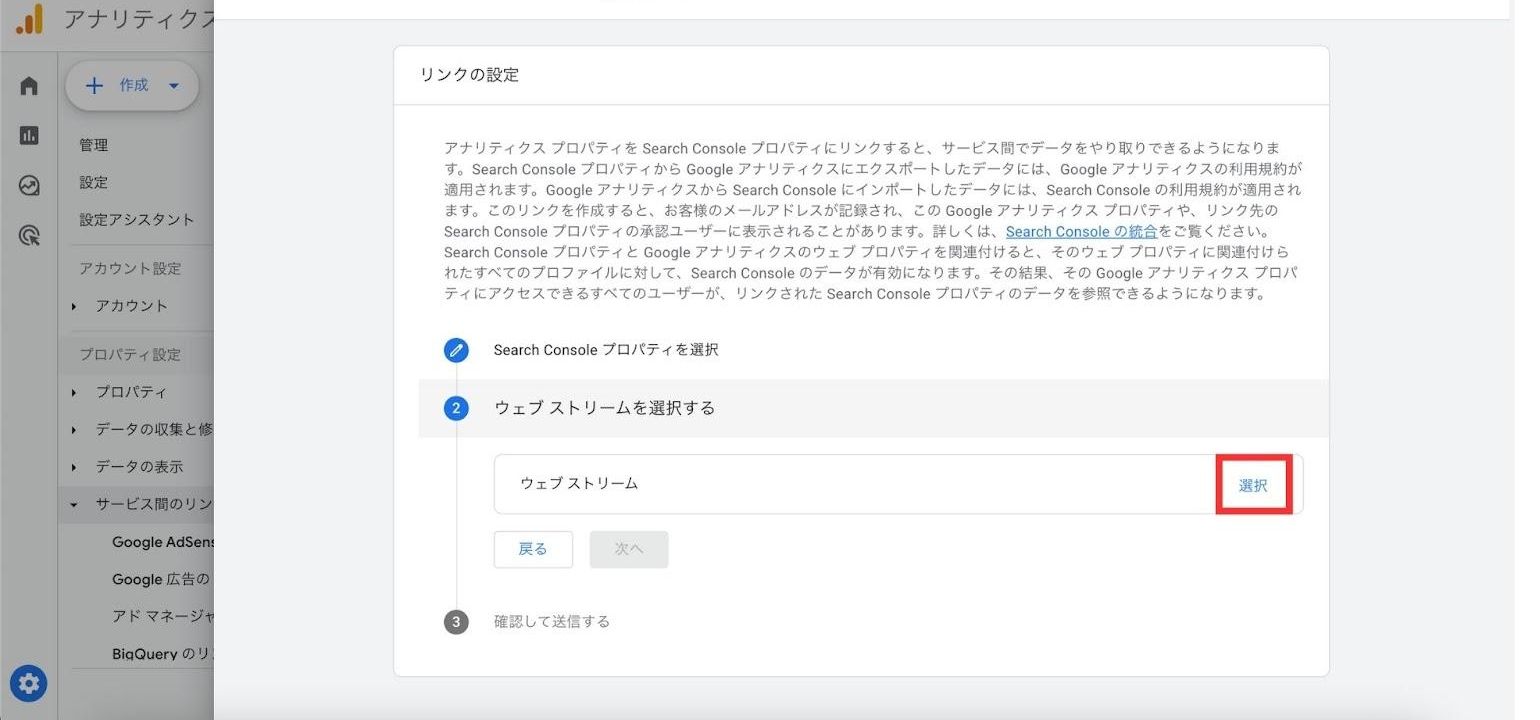The image size is (1540, 720).
Task: Open 設定アシスタント in the sidebar
Action: coord(137,219)
